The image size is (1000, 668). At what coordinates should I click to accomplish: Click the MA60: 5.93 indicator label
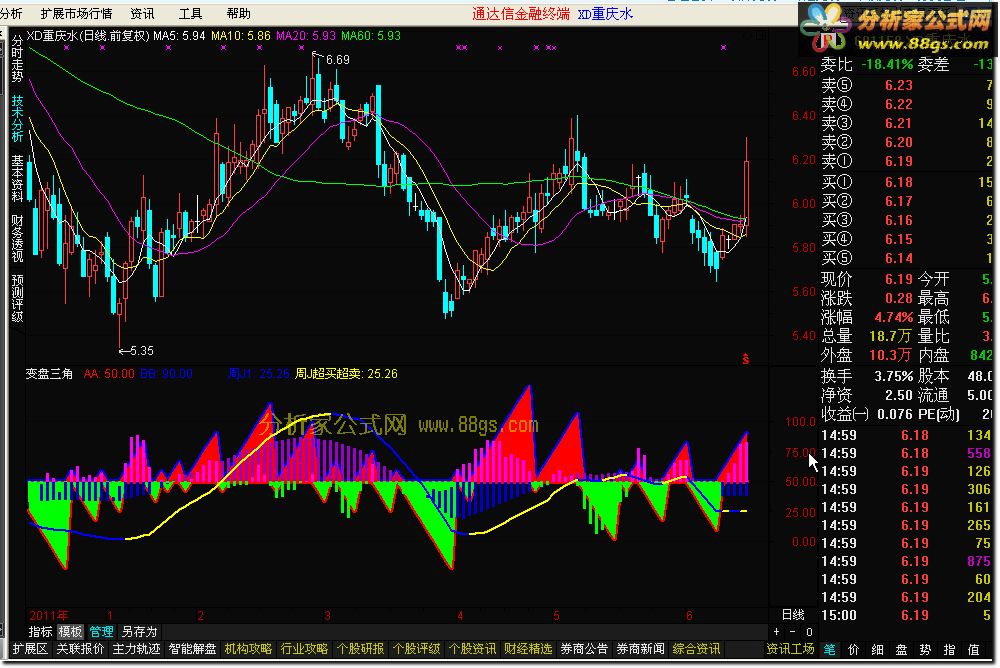371,36
